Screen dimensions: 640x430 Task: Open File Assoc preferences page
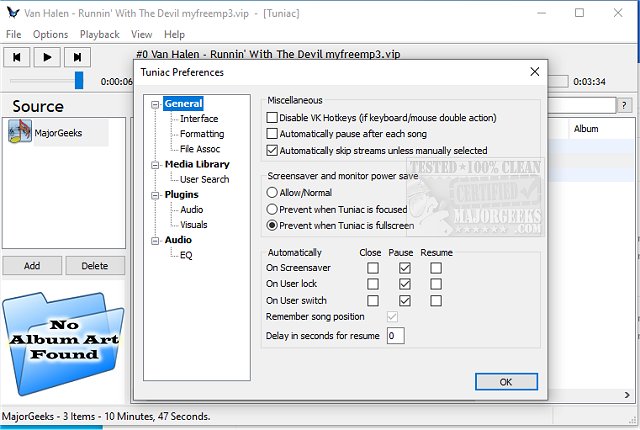tap(200, 149)
